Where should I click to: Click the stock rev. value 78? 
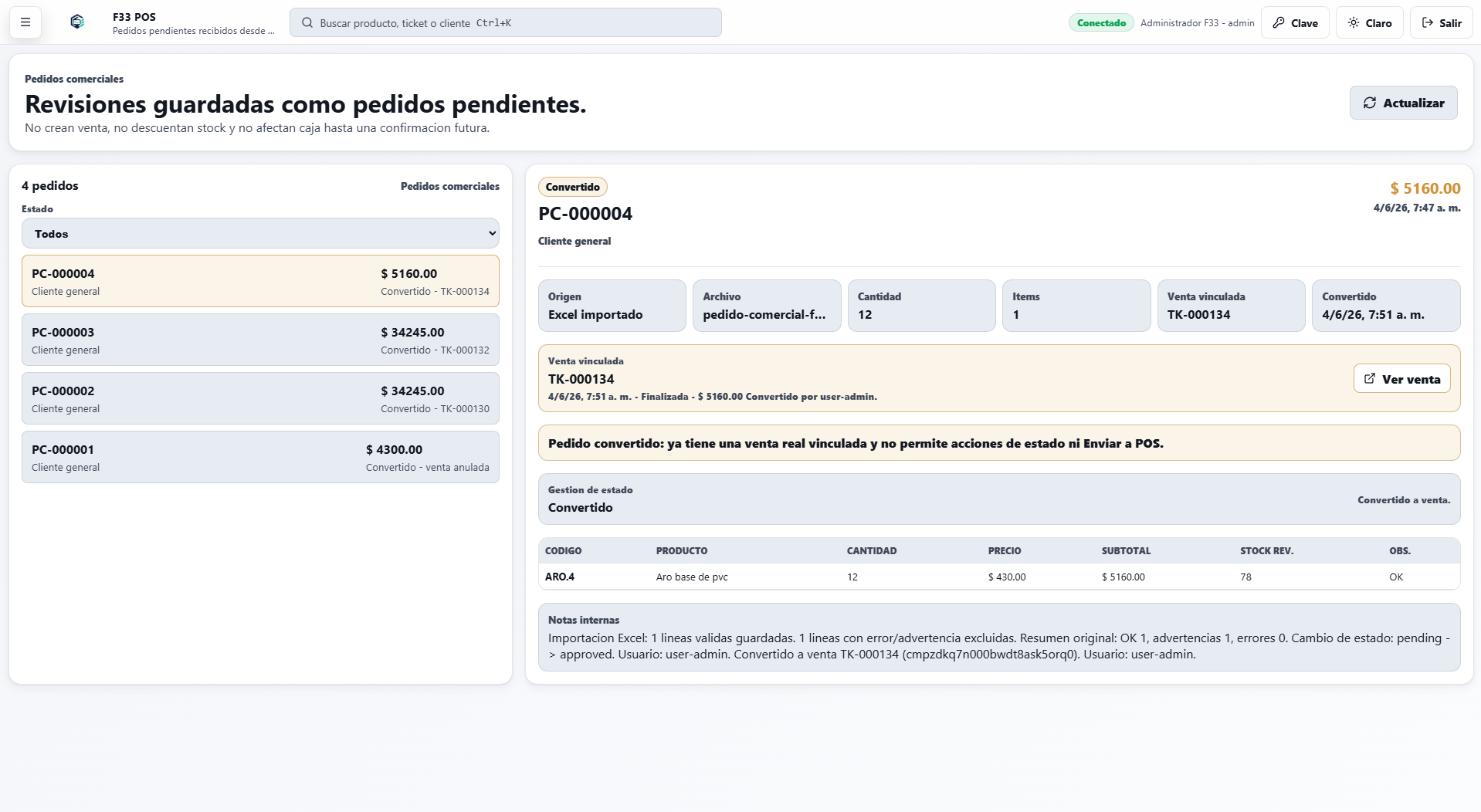click(1245, 577)
